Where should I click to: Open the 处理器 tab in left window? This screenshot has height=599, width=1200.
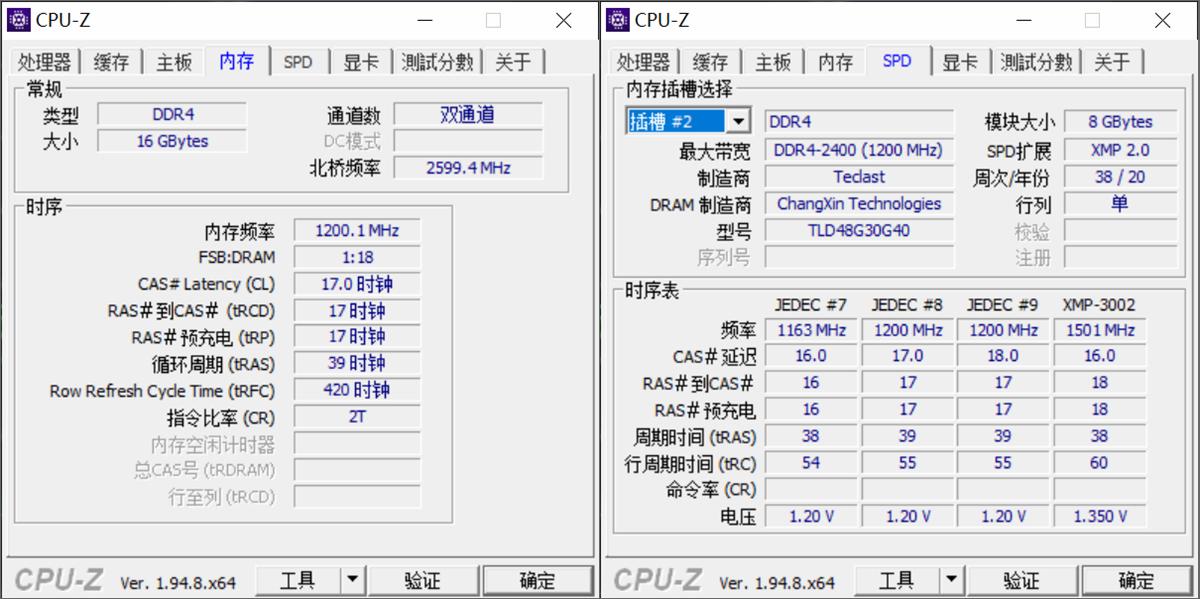pos(44,62)
